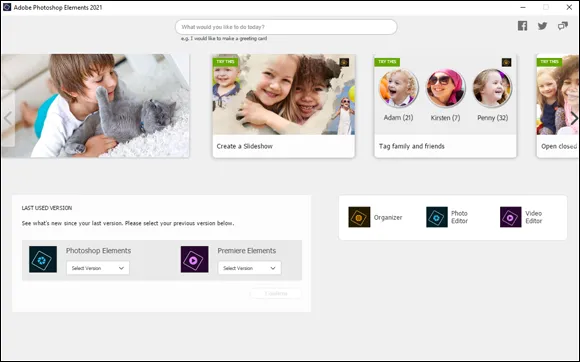Launch the Video Editor icon
Viewport: 580px width, 362px height.
510,217
